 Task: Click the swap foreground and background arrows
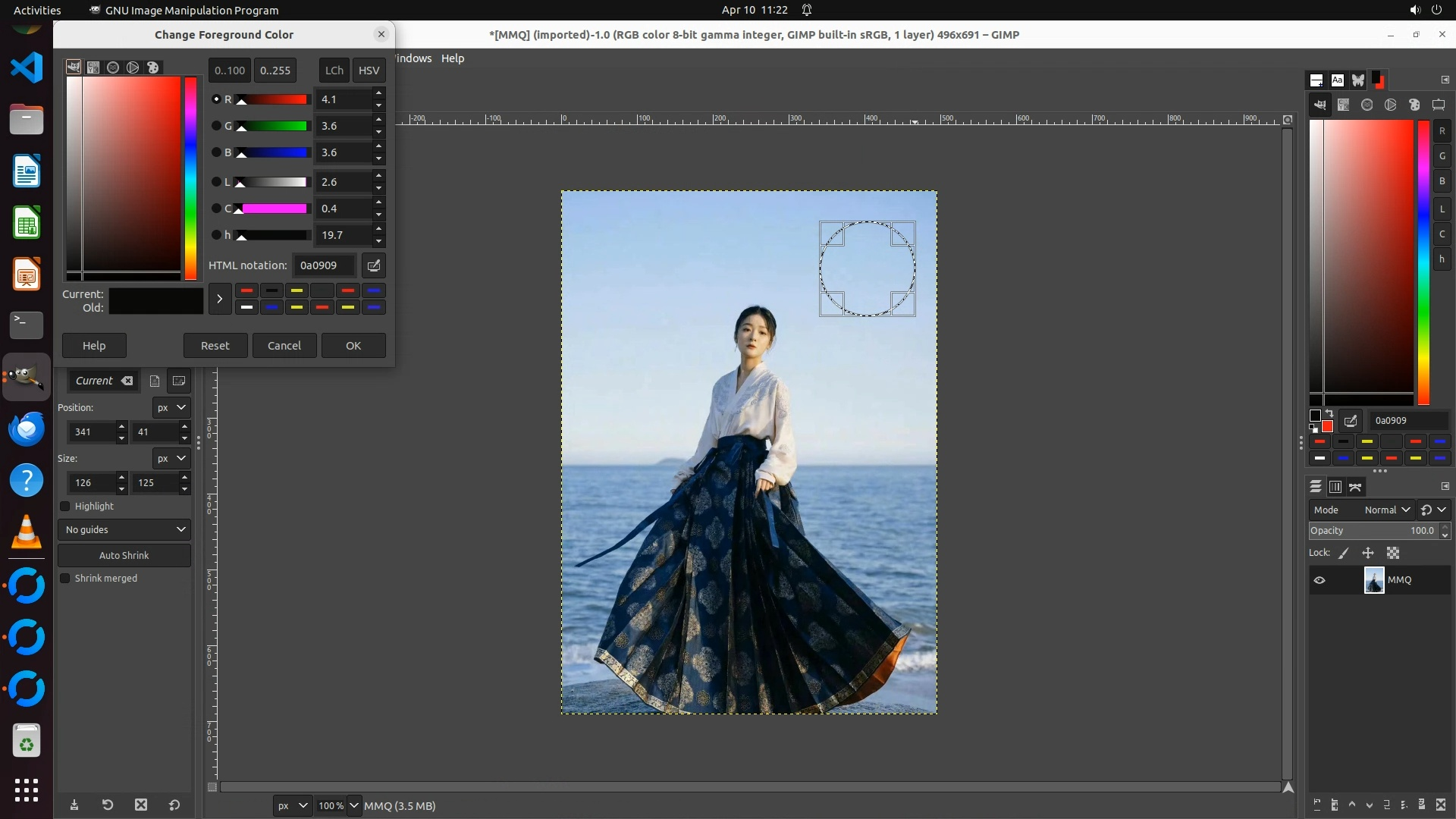tap(1329, 414)
